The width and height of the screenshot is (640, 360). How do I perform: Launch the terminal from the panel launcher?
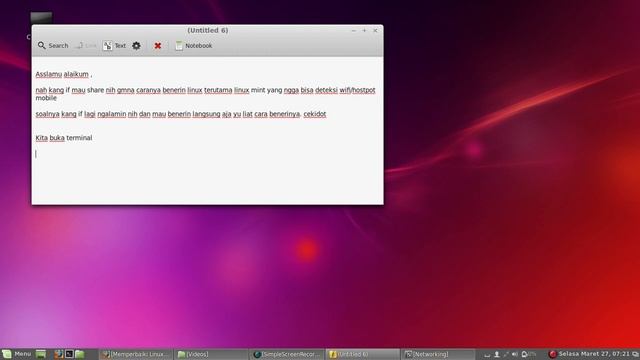pos(69,354)
